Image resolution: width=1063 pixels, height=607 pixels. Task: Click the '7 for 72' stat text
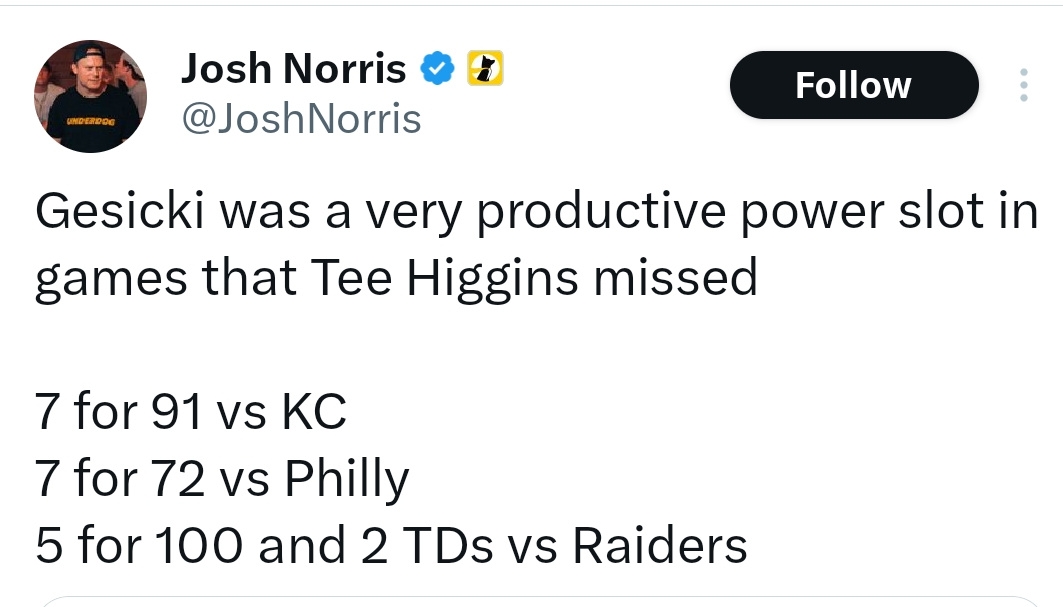tap(120, 478)
